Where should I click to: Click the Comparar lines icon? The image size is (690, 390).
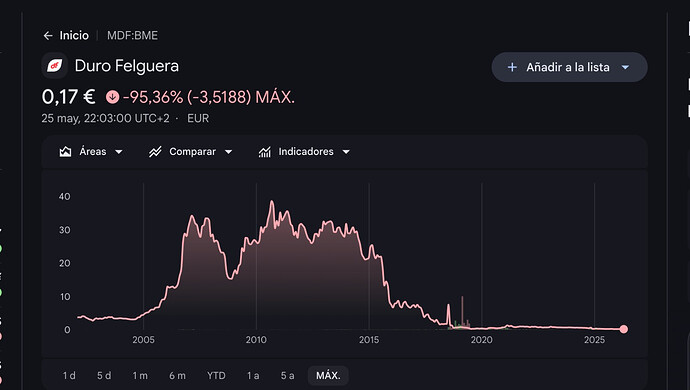pos(155,152)
